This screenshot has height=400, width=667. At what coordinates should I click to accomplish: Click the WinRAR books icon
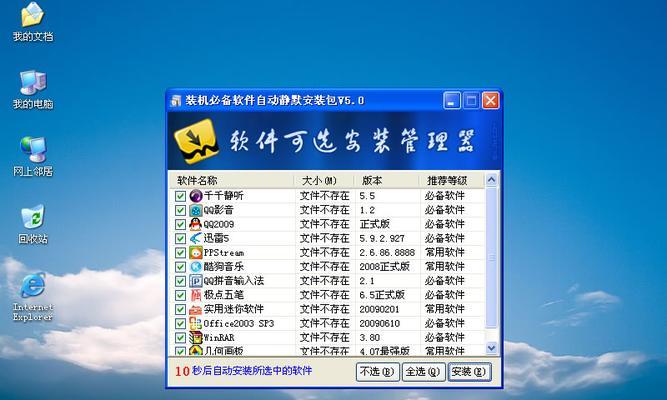tap(196, 337)
